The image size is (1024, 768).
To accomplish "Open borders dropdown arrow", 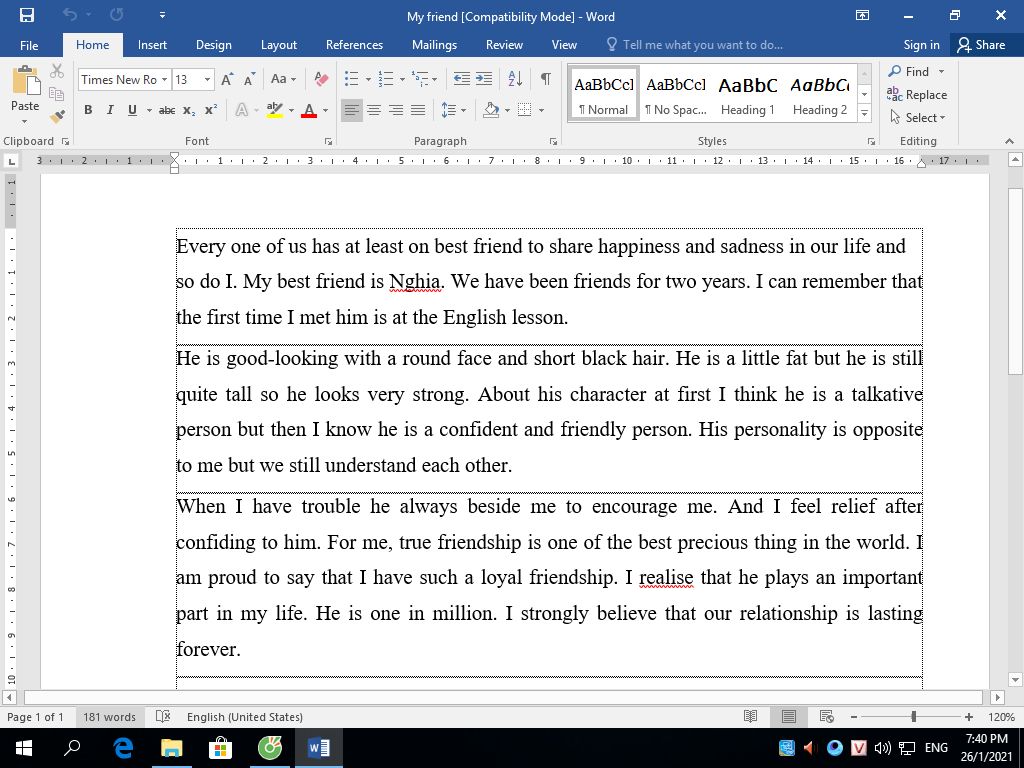I will [x=541, y=110].
